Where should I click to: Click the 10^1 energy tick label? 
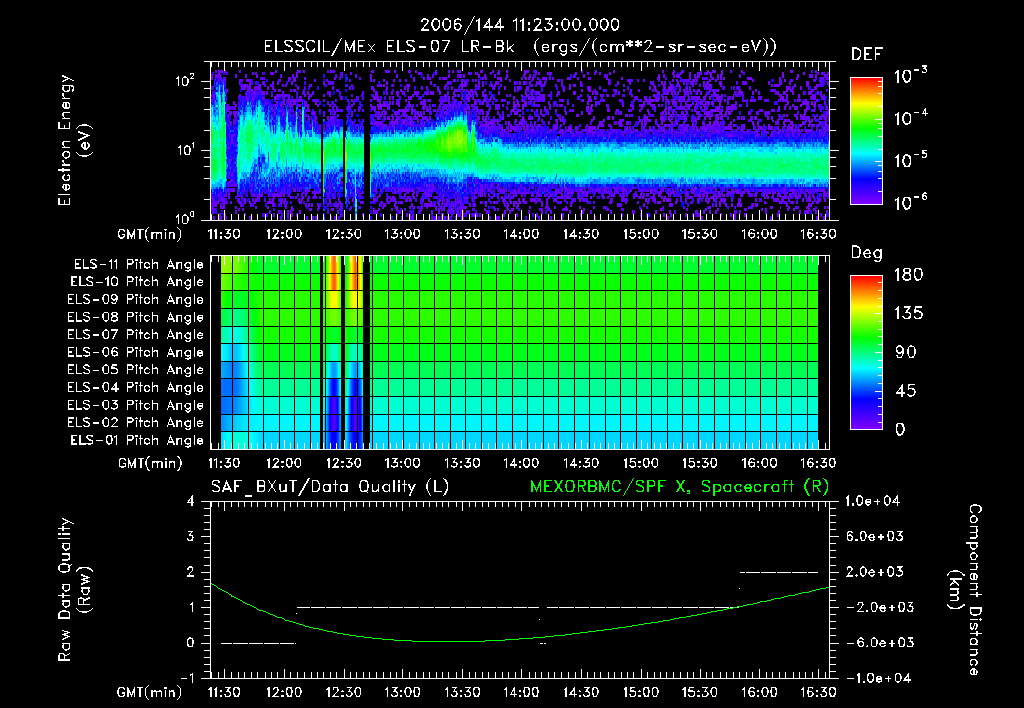point(185,150)
